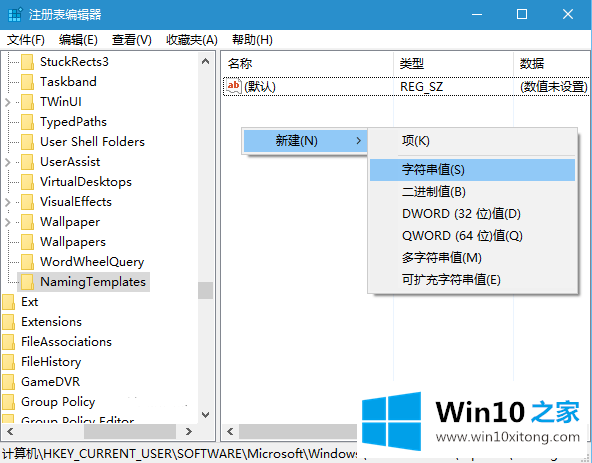Choose 字符串值(S) to create string value

point(472,170)
